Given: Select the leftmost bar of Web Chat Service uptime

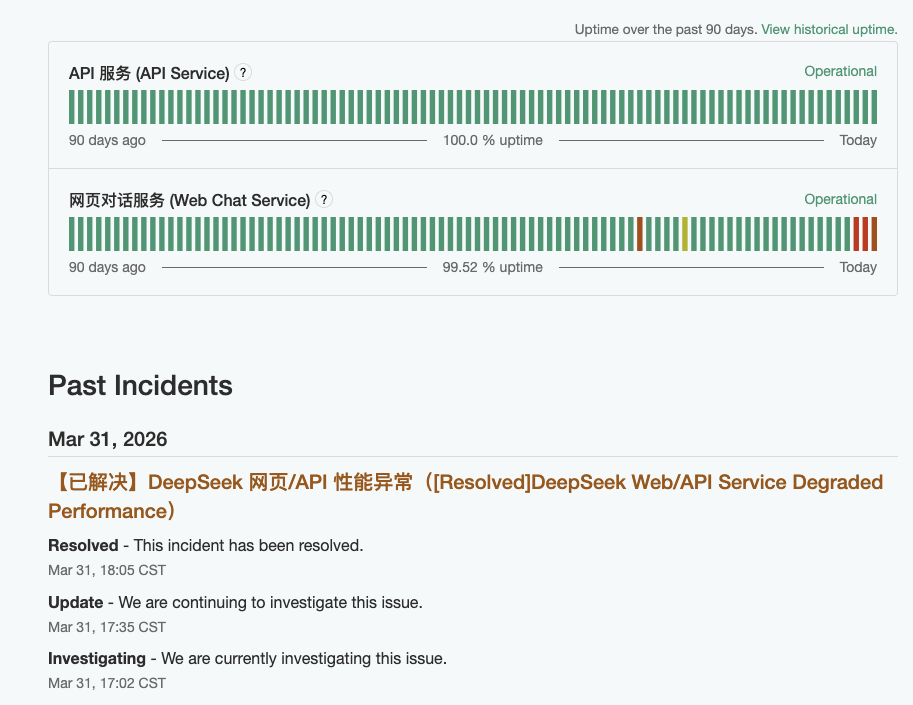Looking at the screenshot, I should pyautogui.click(x=72, y=234).
